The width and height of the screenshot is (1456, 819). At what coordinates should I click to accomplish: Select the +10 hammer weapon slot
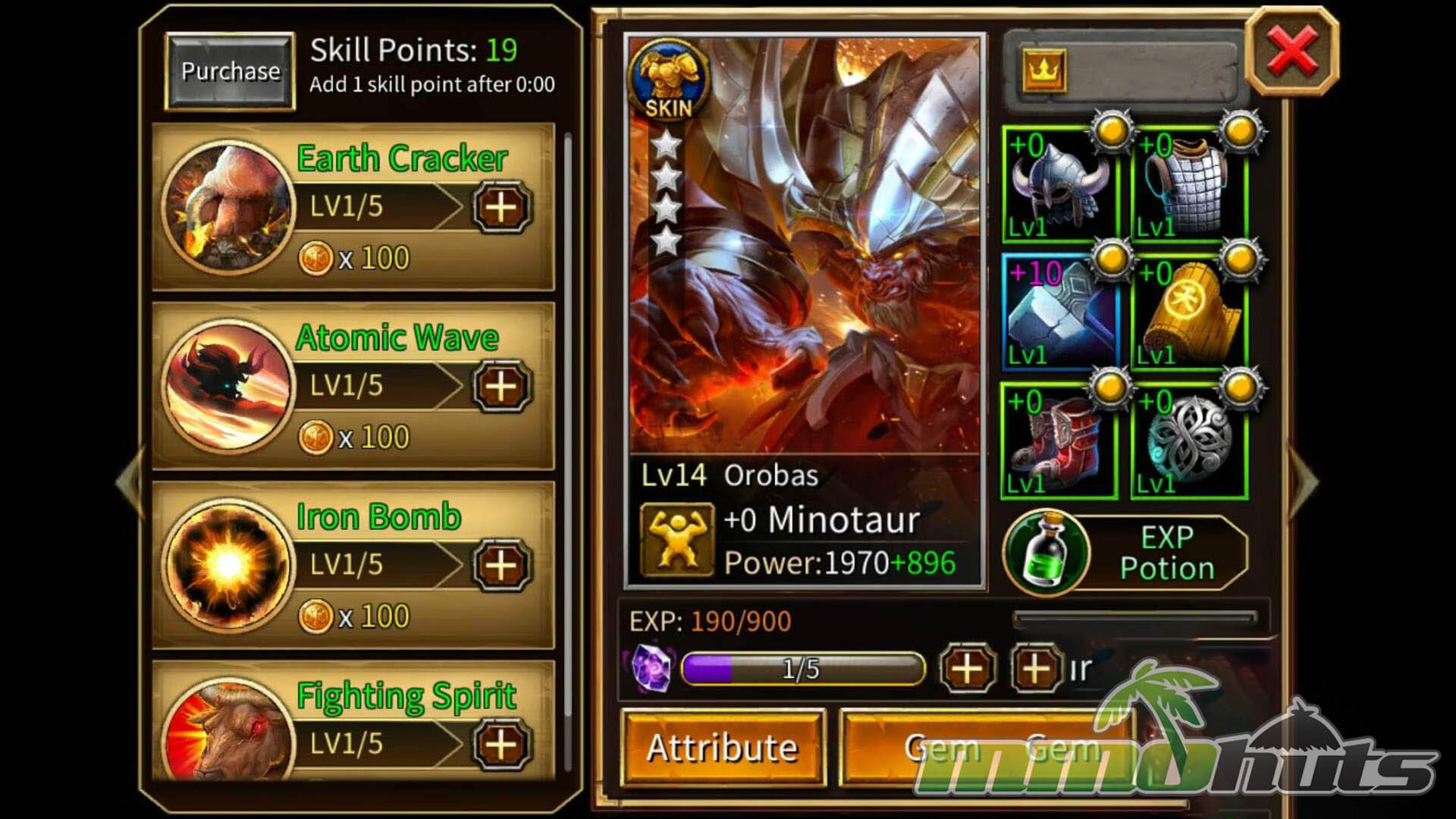pos(1059,312)
